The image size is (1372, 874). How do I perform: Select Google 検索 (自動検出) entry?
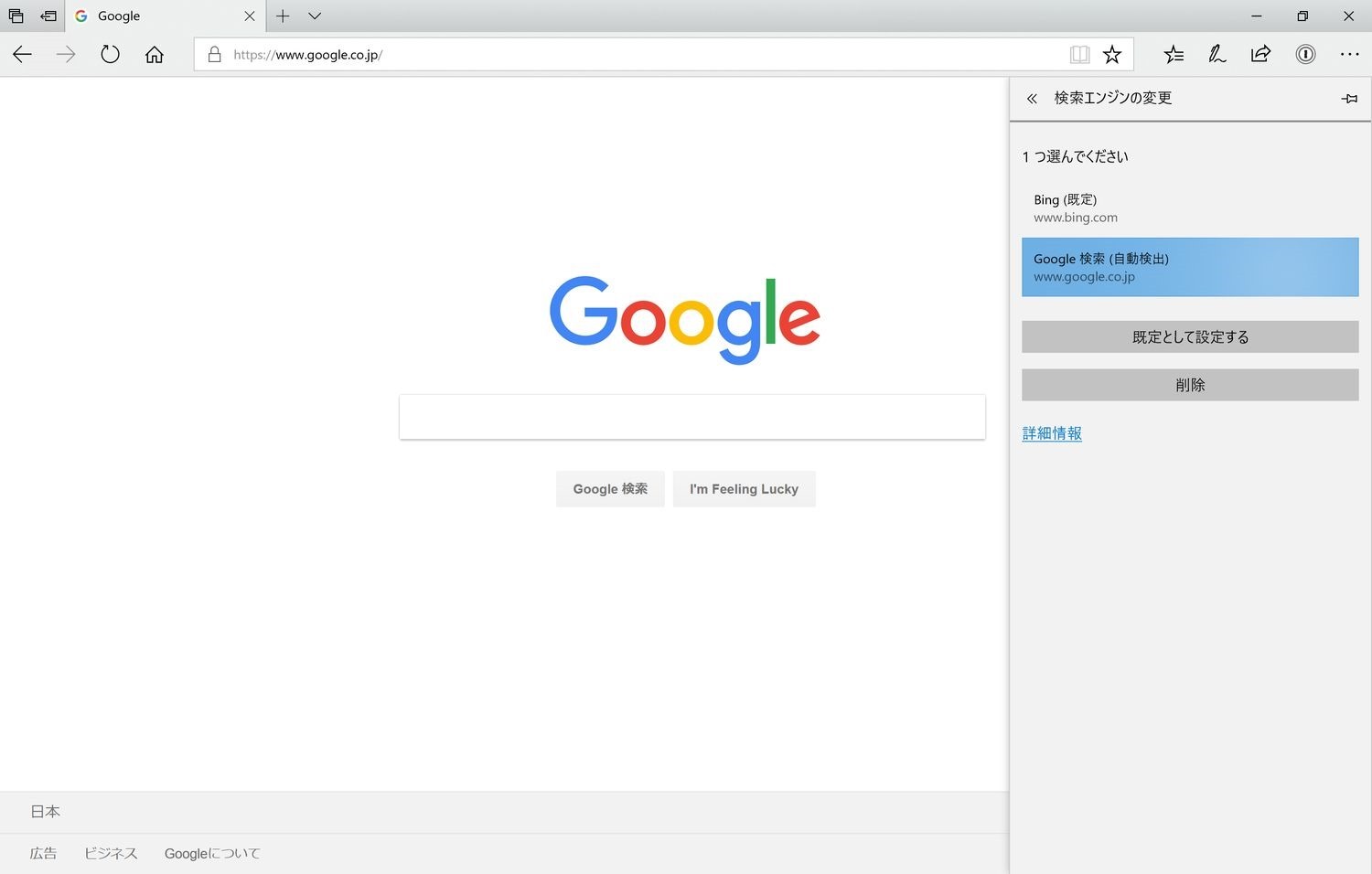pos(1190,267)
